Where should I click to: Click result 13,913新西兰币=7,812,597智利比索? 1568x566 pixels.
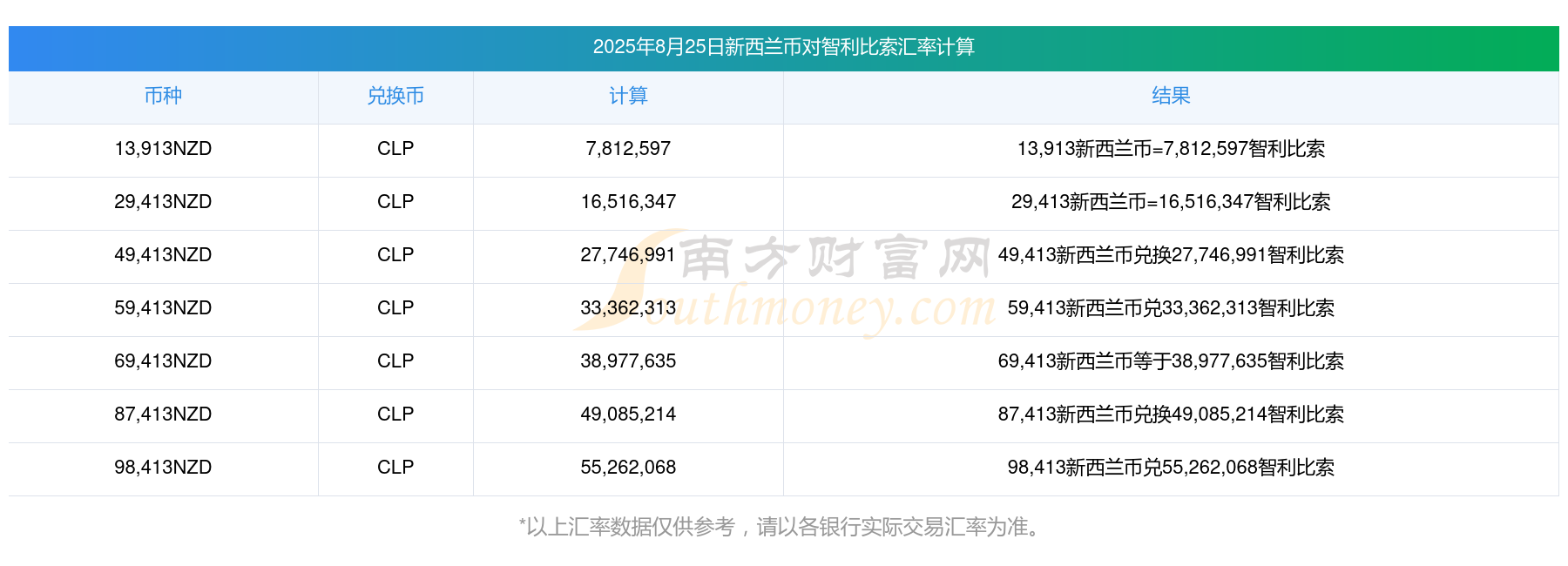click(1171, 149)
